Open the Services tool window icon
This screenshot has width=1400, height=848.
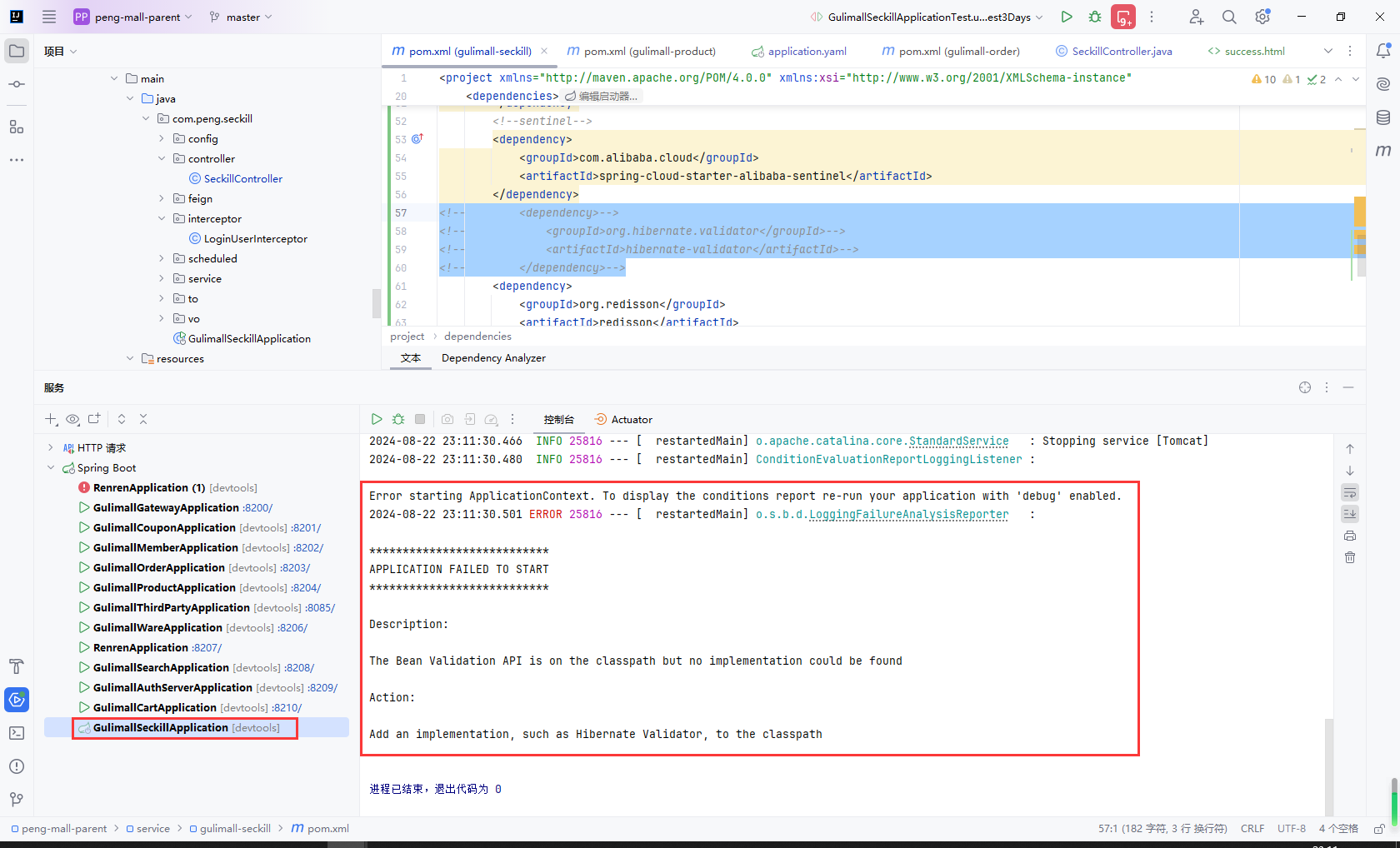(17, 700)
